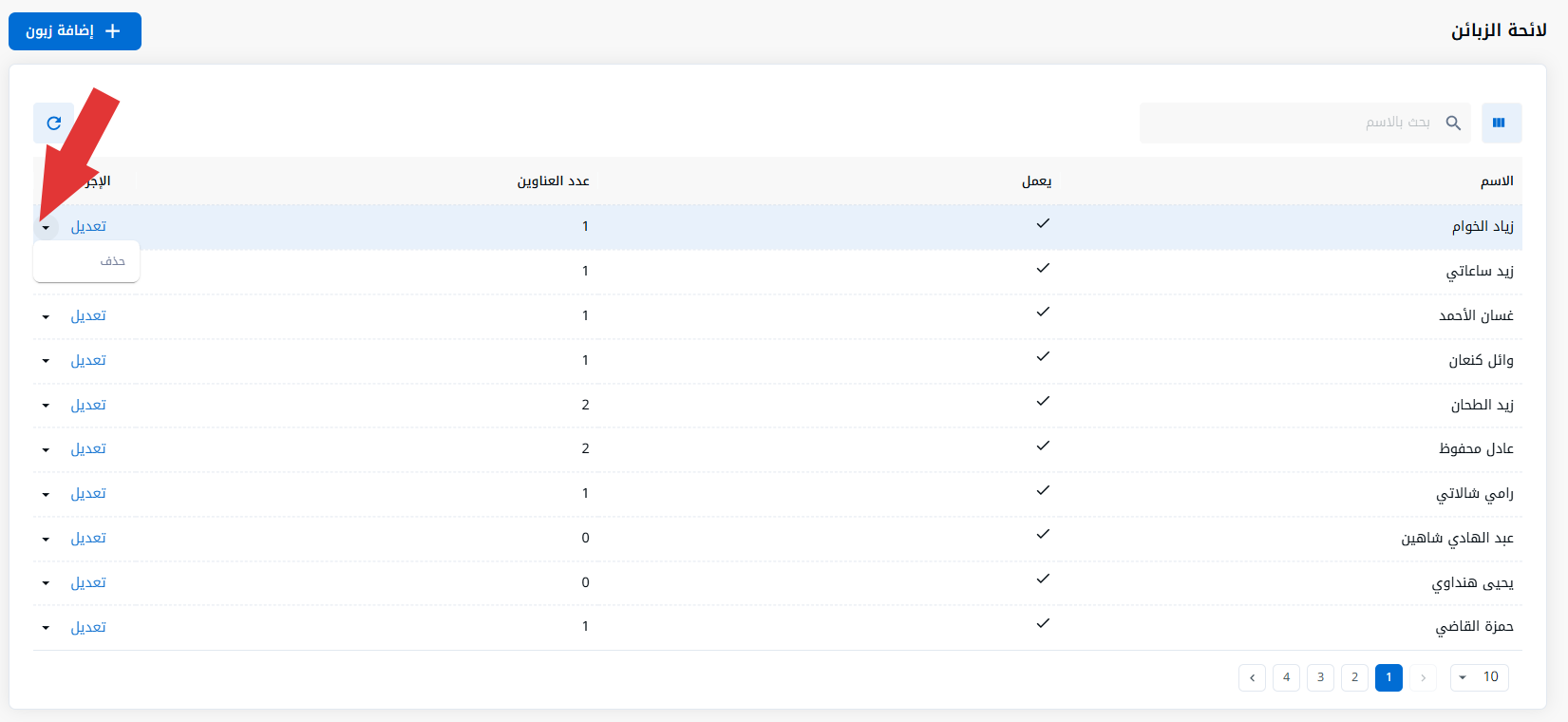
Task: Go to next page chevron in pagination
Action: [x=1252, y=677]
